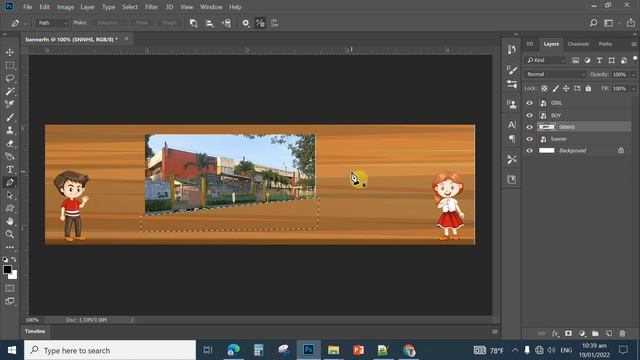
Task: Click the Make Mask button
Action: [142, 23]
